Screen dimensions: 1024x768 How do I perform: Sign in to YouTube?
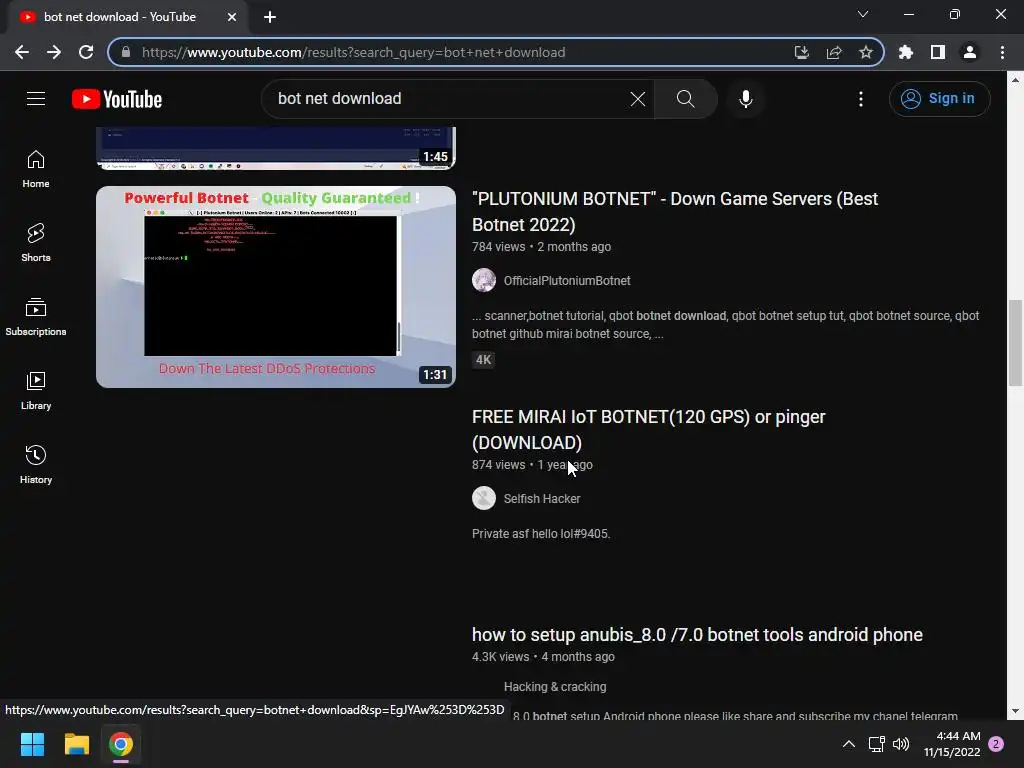pyautogui.click(x=939, y=99)
